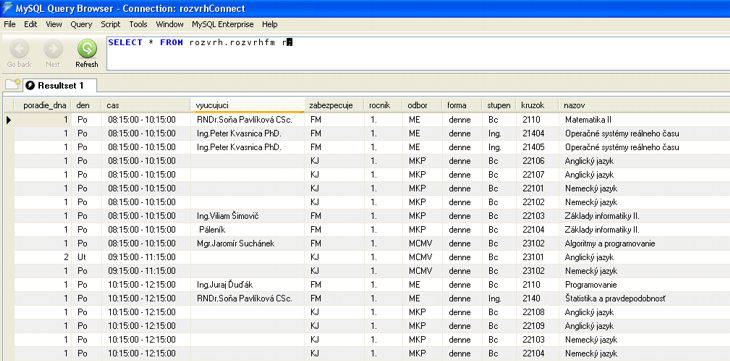This screenshot has width=730, height=361.
Task: Select the Štatistika a pravdepodobnosť cell
Action: 644,299
